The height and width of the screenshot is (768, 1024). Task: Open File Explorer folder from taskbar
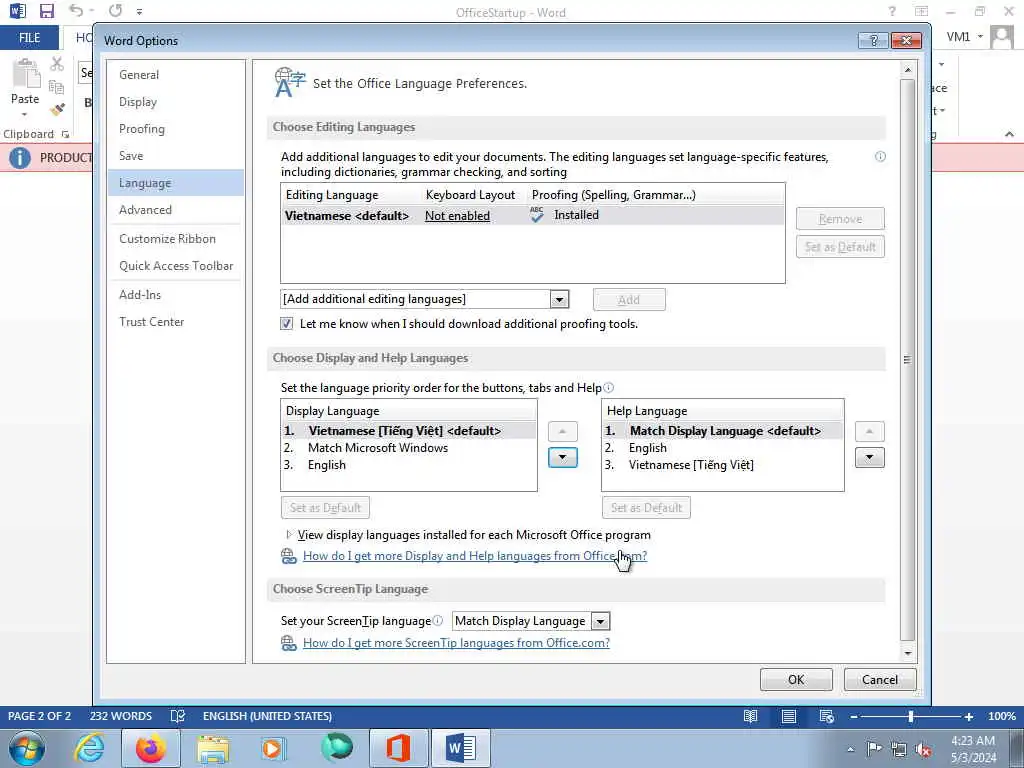[213, 748]
